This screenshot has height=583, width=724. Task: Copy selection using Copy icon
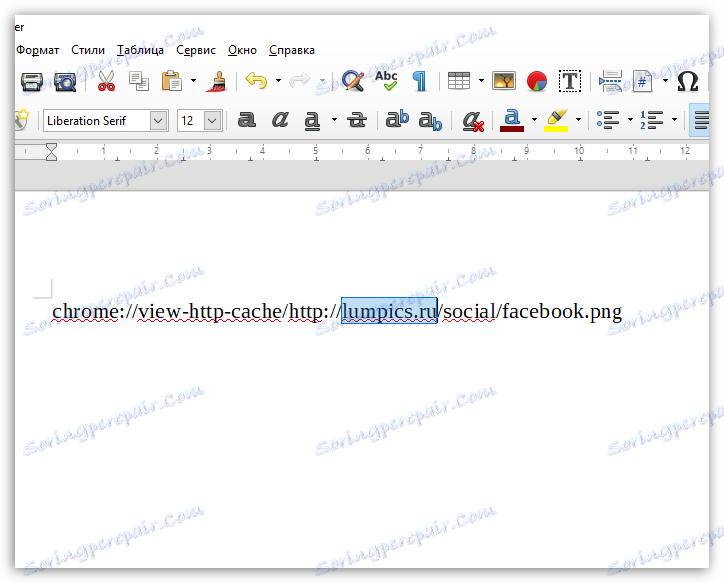pos(139,81)
